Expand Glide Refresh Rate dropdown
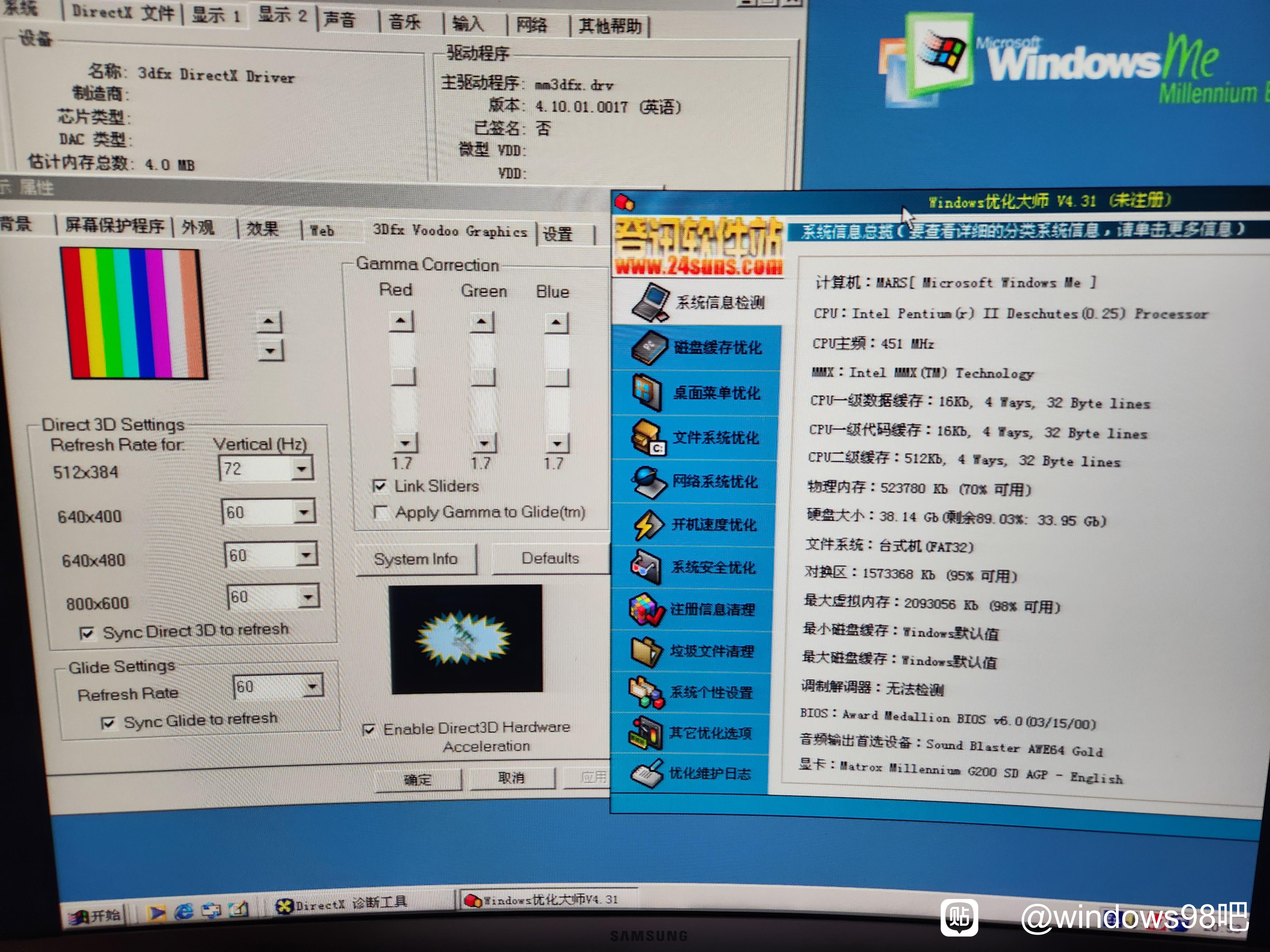The image size is (1270, 952). click(x=313, y=686)
